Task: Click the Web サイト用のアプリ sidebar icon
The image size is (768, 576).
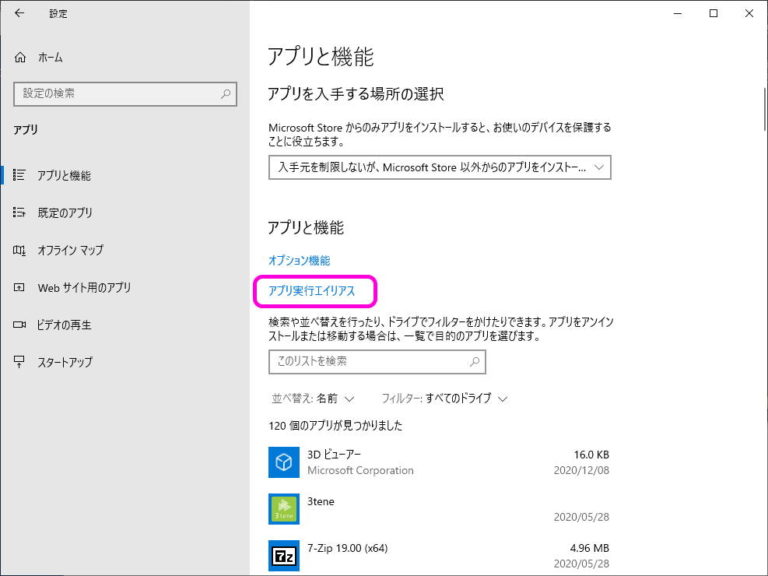Action: click(x=19, y=287)
